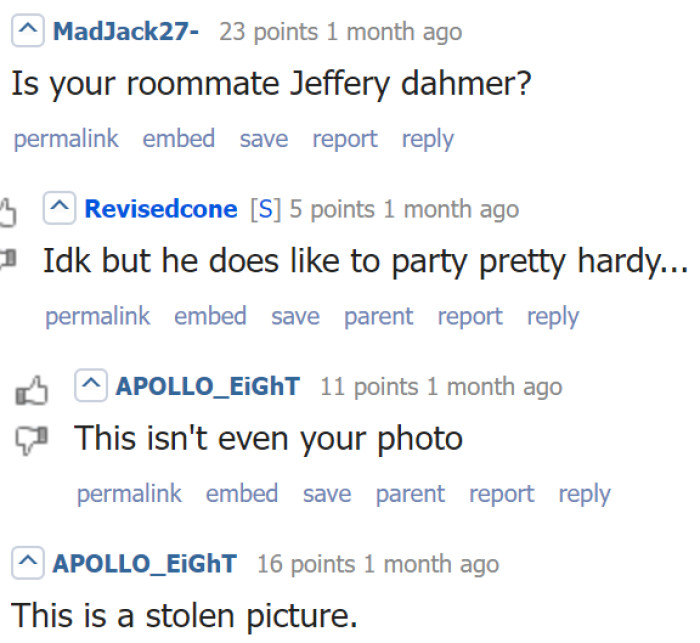Open permalink of "This isn't even your photo"

pos(129,493)
